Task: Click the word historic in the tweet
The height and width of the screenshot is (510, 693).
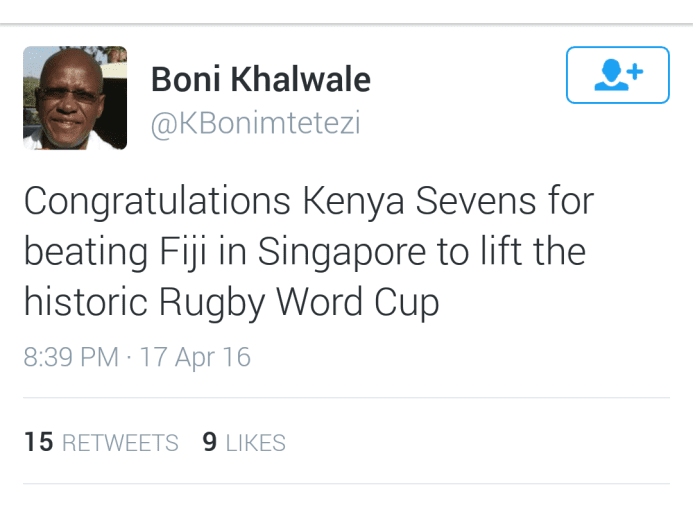Action: [86, 302]
